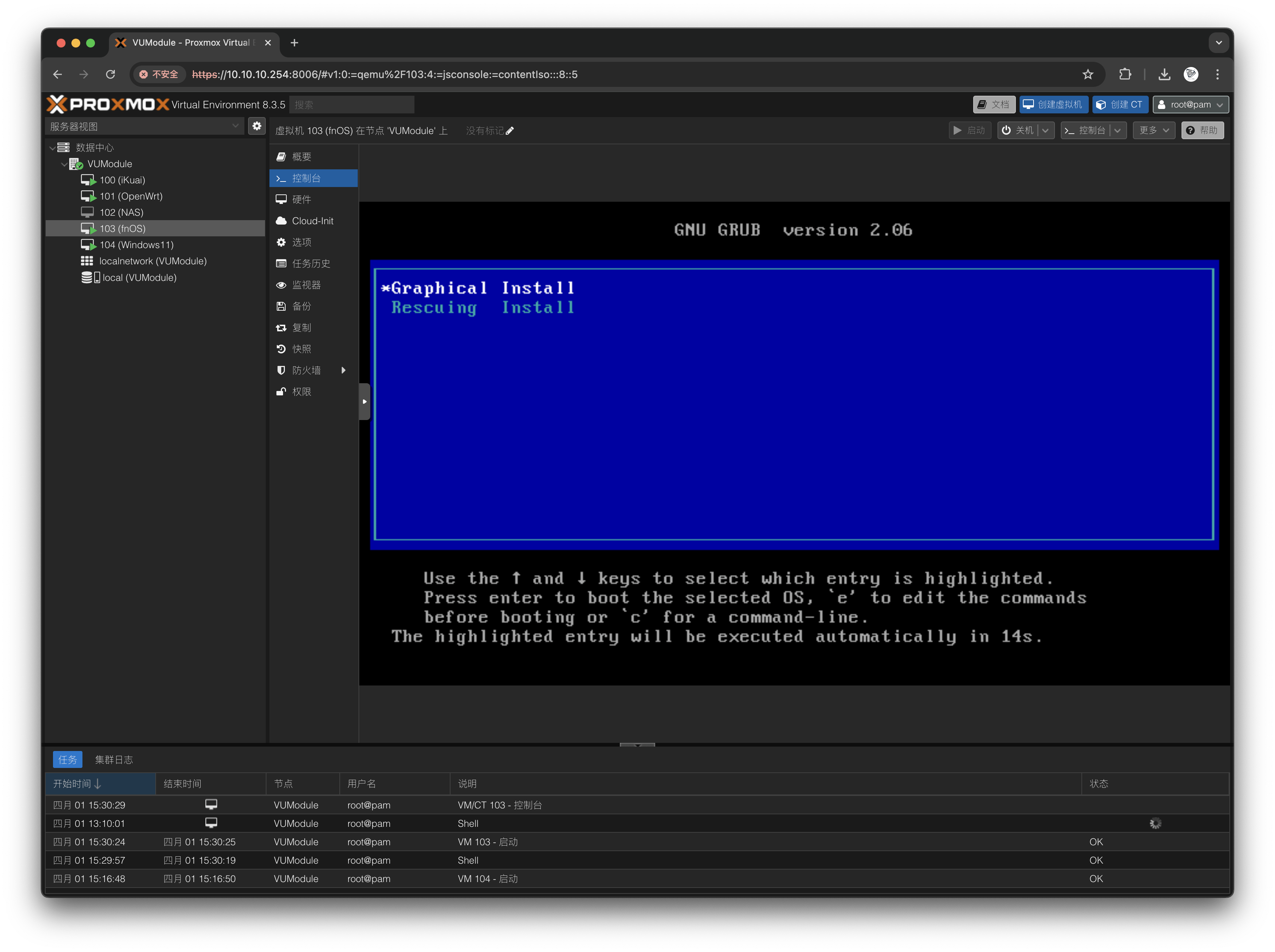Open the root@pam user menu
The height and width of the screenshot is (952, 1275).
coord(1190,104)
